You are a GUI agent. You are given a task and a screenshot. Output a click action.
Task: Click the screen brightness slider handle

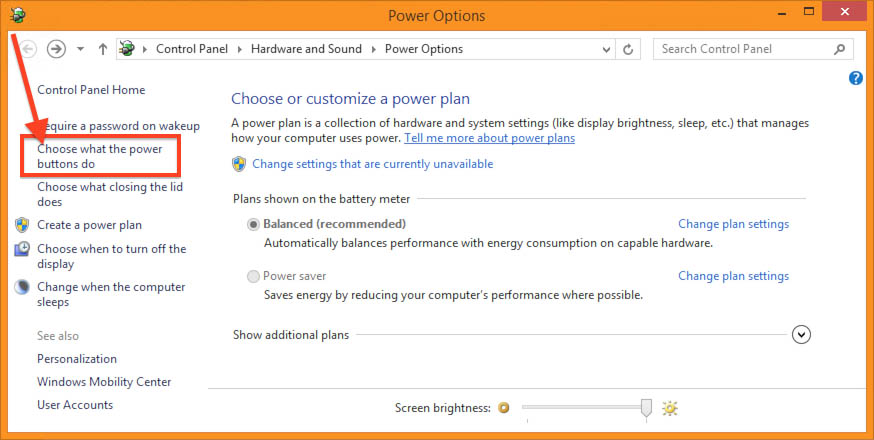coord(646,407)
